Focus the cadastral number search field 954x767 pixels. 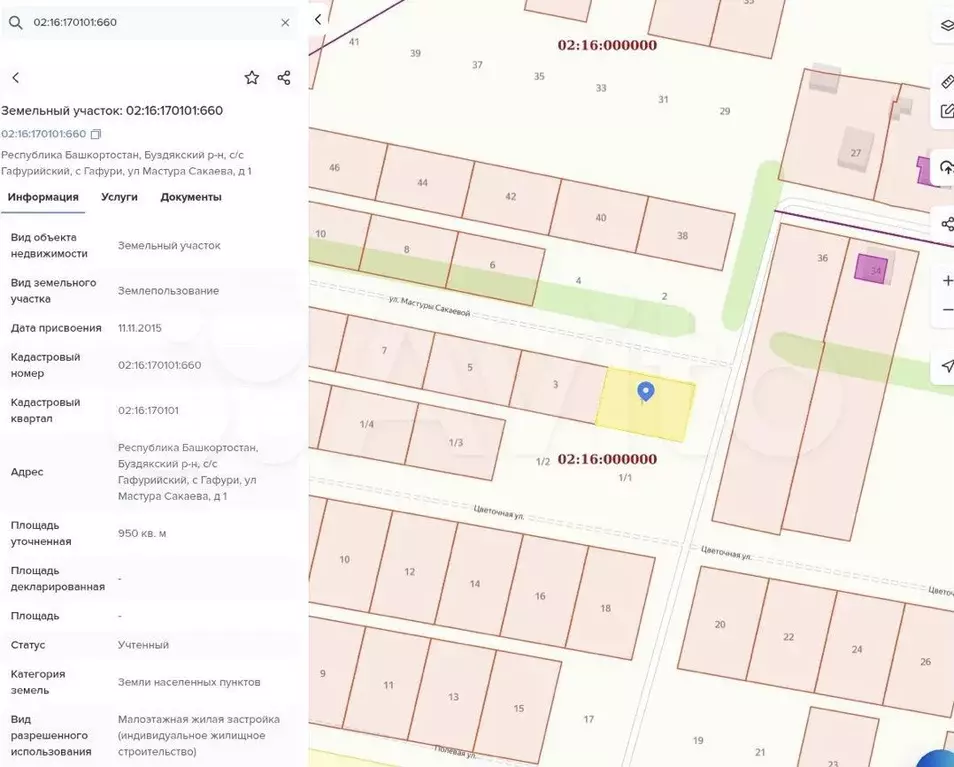coord(149,23)
